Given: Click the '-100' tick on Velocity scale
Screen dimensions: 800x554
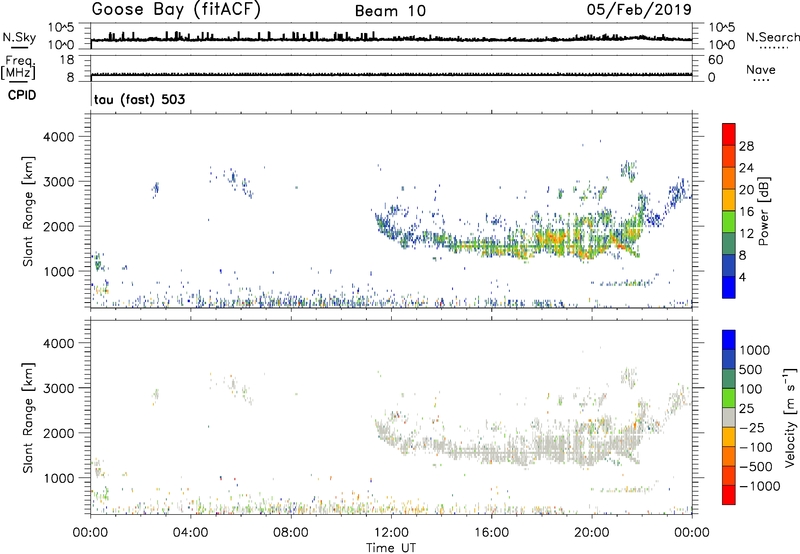Looking at the screenshot, I should pos(756,447).
